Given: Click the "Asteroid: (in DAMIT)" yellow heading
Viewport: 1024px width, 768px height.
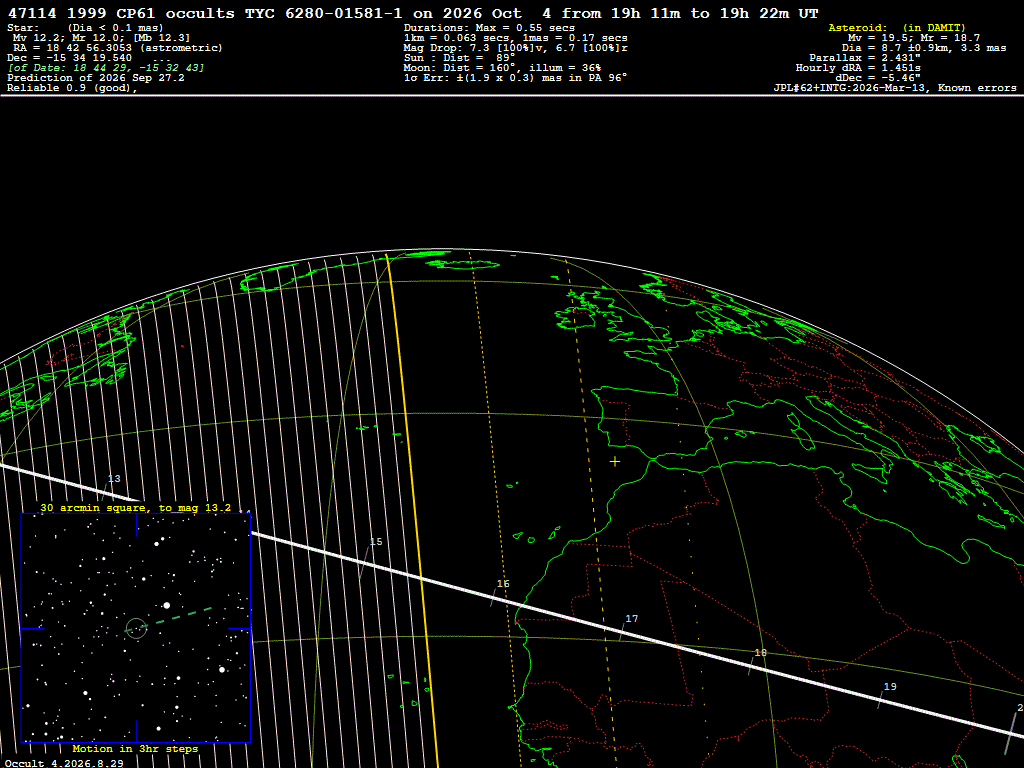Looking at the screenshot, I should coord(897,27).
